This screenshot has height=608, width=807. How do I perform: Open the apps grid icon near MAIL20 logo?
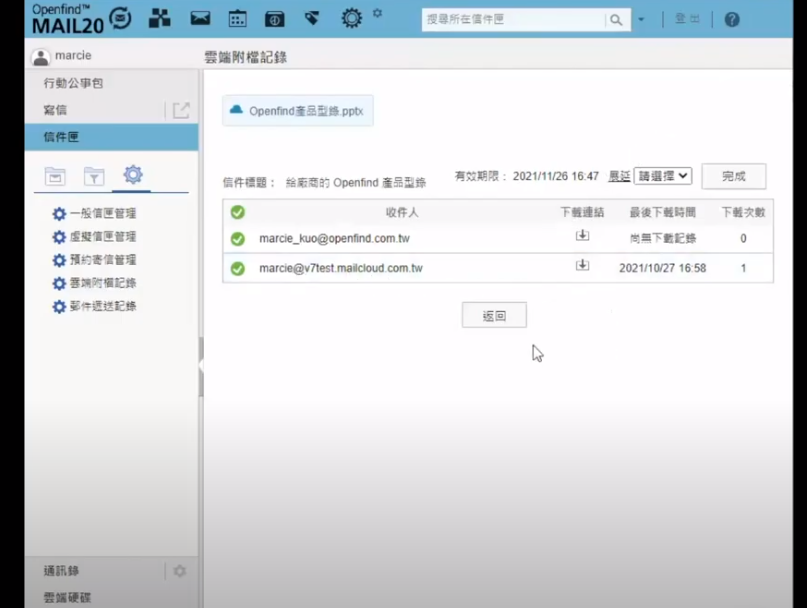[x=157, y=18]
